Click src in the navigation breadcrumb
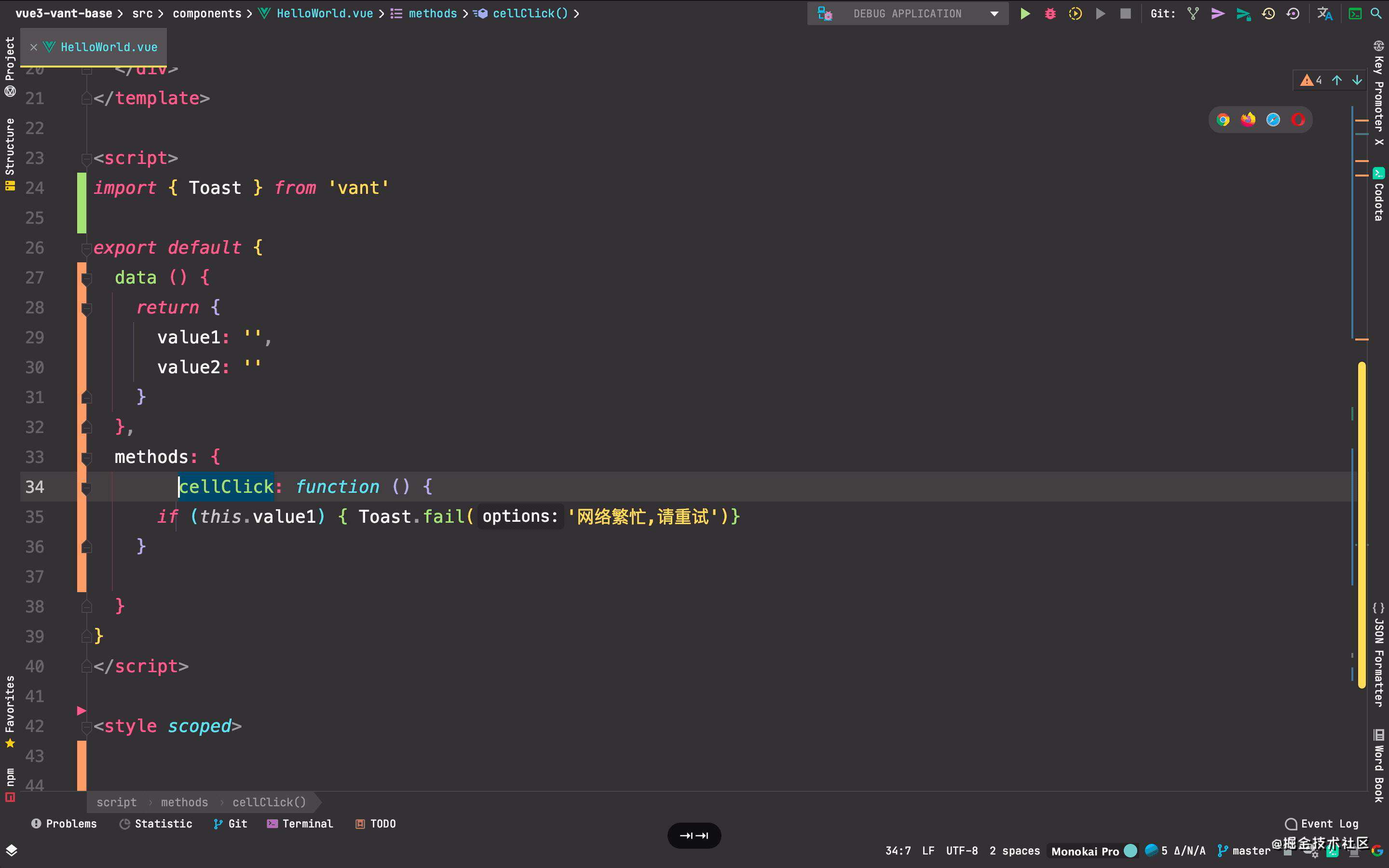 pos(142,13)
